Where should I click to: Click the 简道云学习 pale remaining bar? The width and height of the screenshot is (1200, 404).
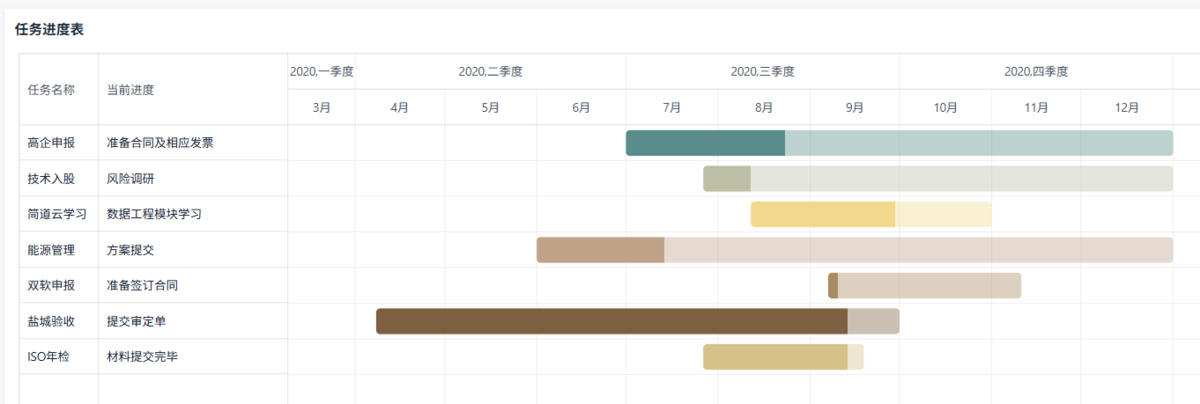coord(943,214)
